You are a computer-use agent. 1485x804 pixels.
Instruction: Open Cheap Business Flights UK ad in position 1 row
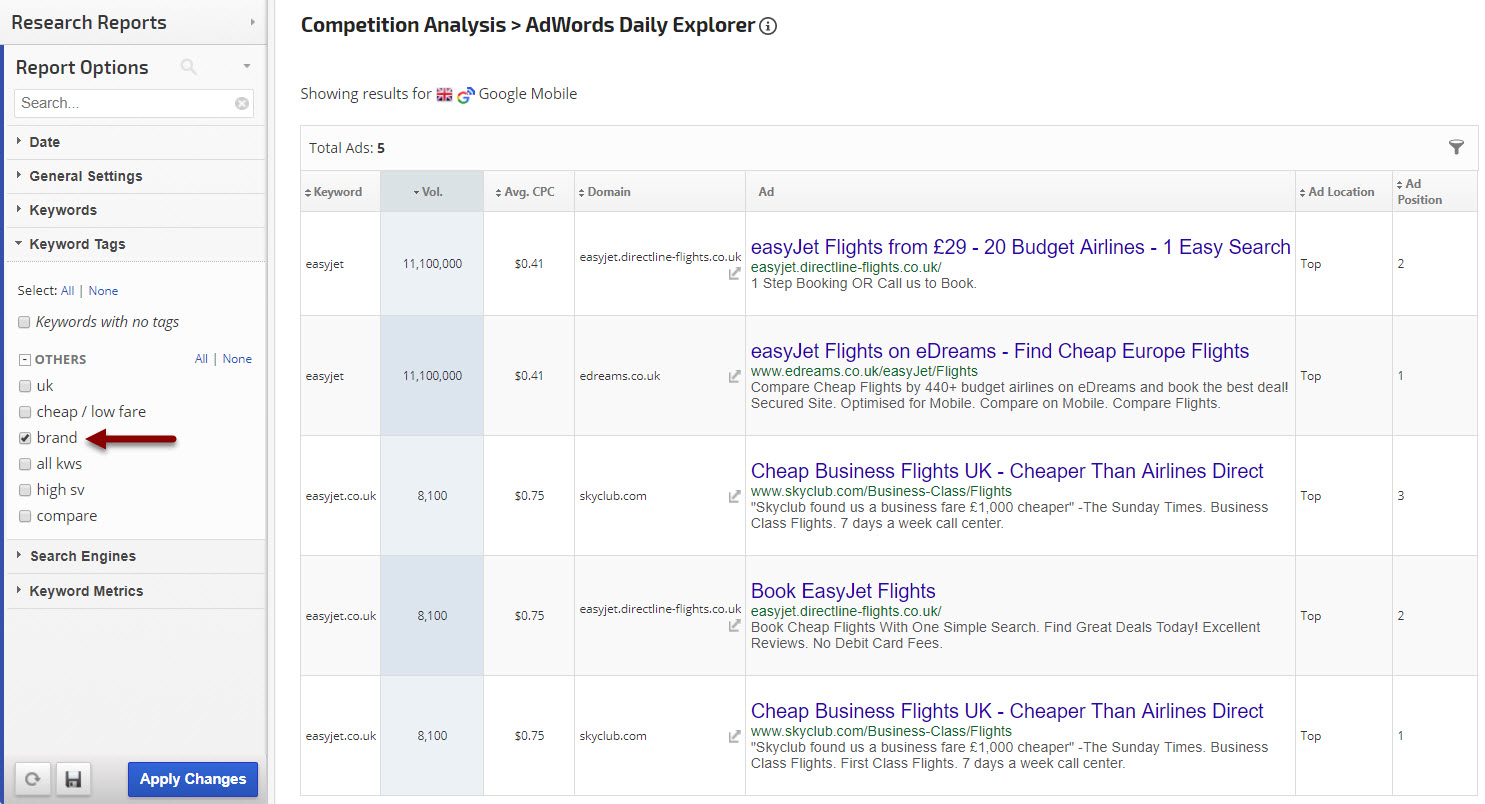coord(1007,711)
